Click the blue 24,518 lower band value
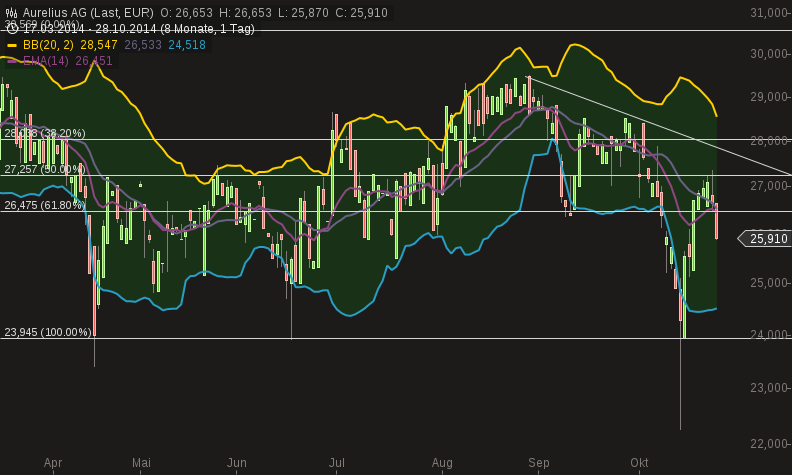The height and width of the screenshot is (475, 792). 187,46
